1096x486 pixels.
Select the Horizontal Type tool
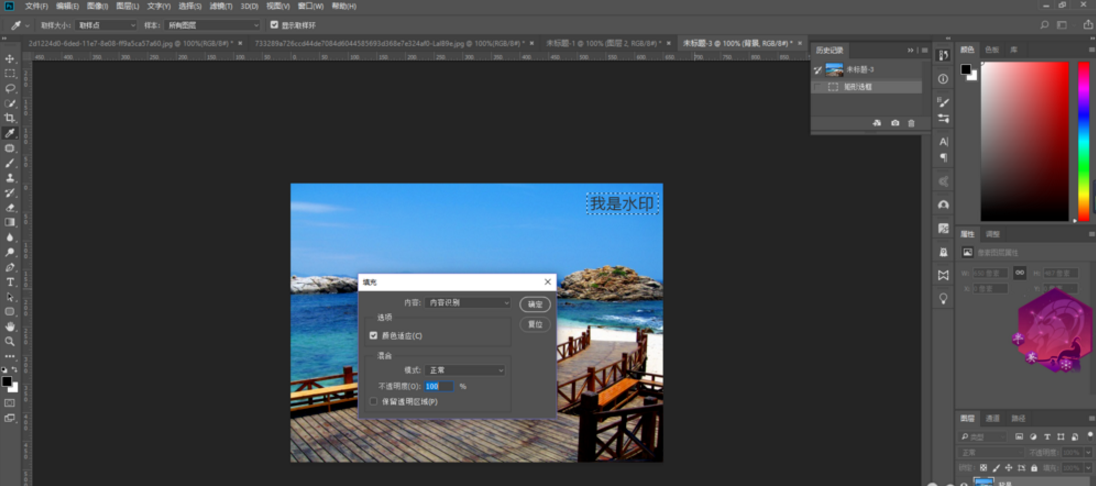pyautogui.click(x=10, y=282)
